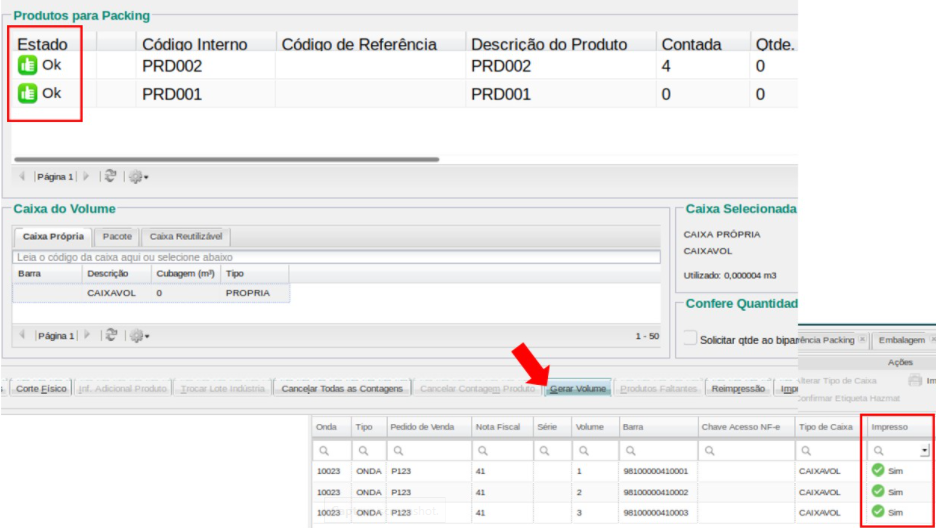936x528 pixels.
Task: Filter by Chave Acesso NF-e field
Action: [745, 450]
